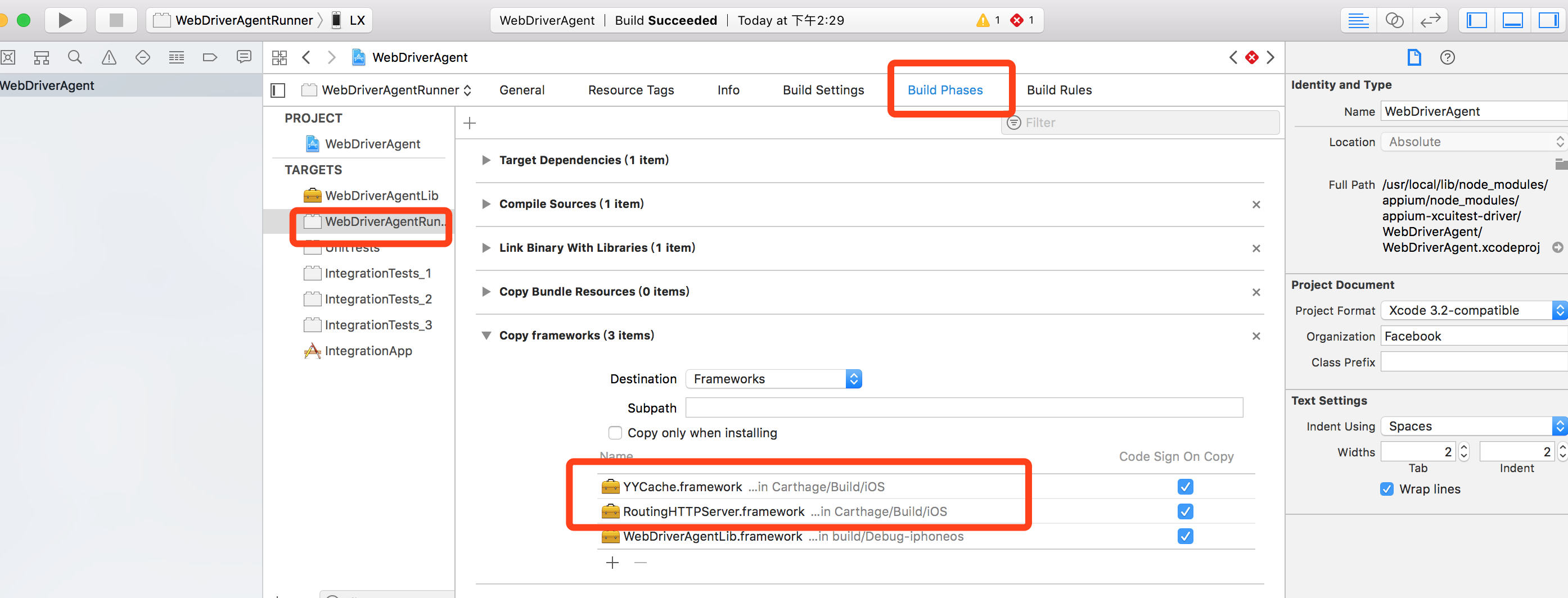Show the File inspector
1568x598 pixels.
click(x=1414, y=57)
